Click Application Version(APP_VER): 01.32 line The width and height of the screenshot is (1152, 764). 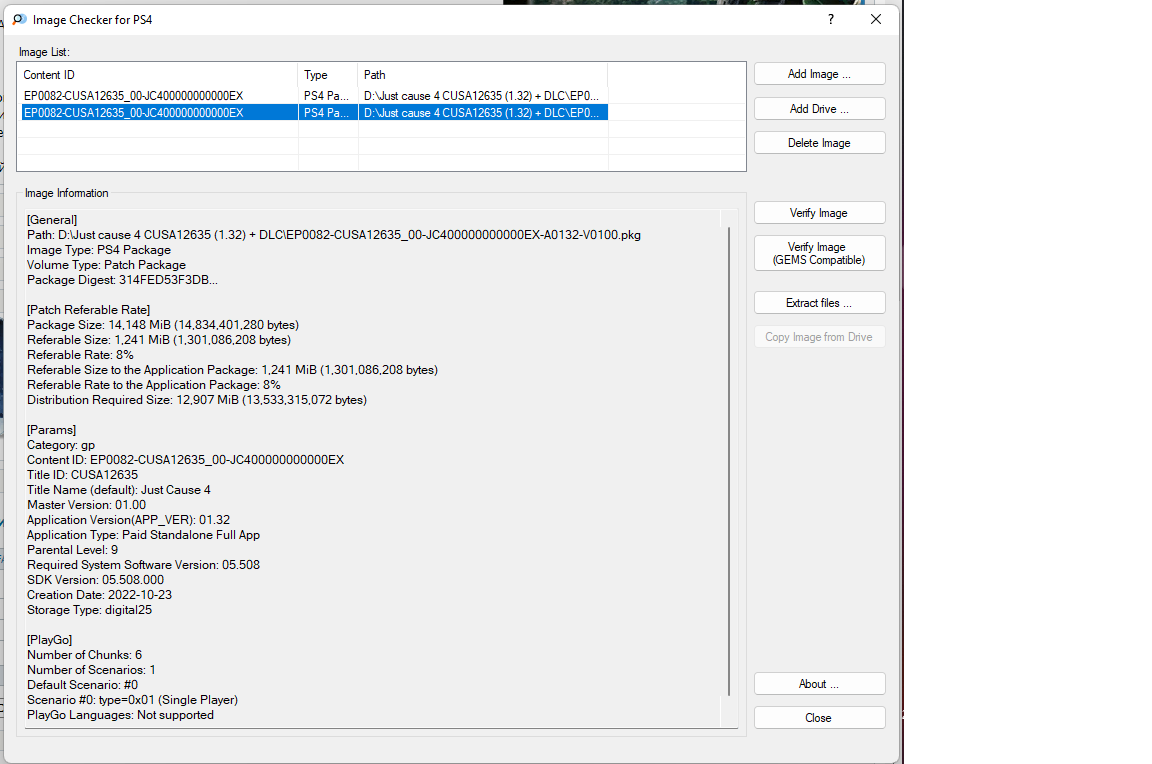(x=129, y=520)
